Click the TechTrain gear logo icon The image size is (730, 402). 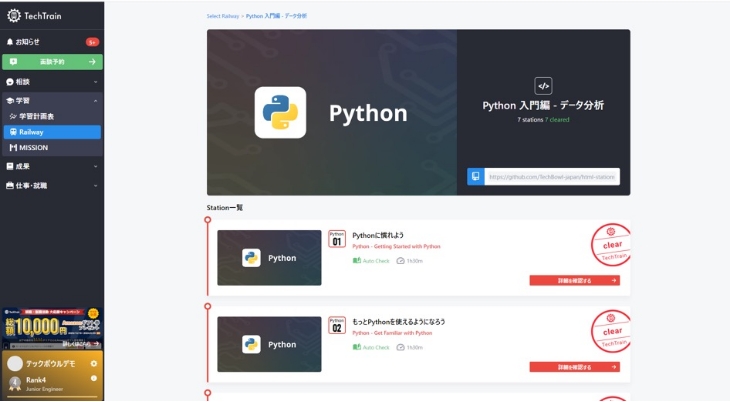[14, 16]
